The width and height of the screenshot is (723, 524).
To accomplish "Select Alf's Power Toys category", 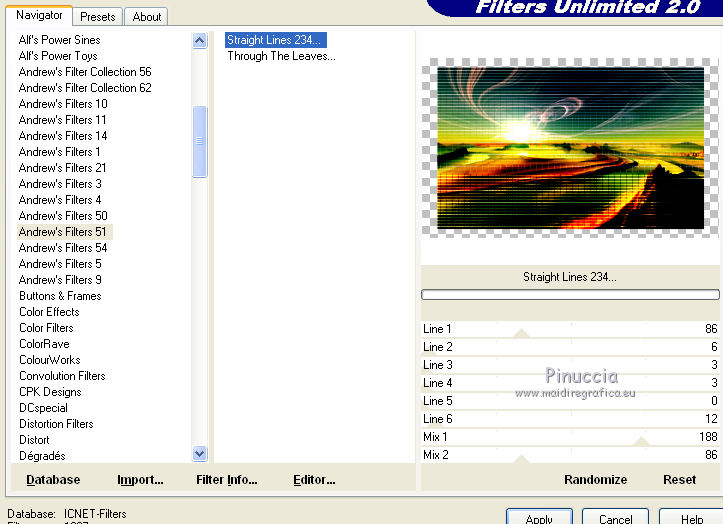I will [x=58, y=56].
